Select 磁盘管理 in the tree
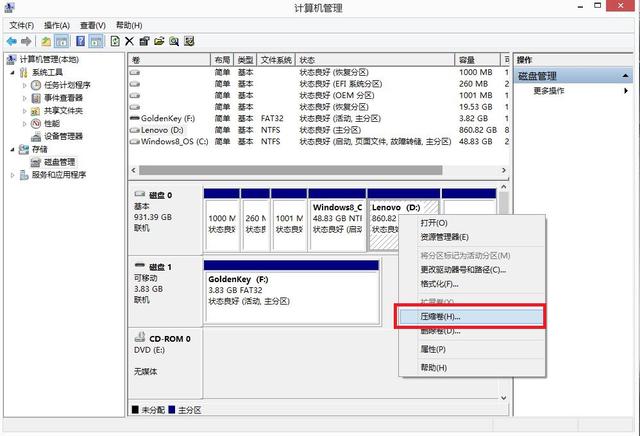The image size is (640, 436). click(x=60, y=162)
